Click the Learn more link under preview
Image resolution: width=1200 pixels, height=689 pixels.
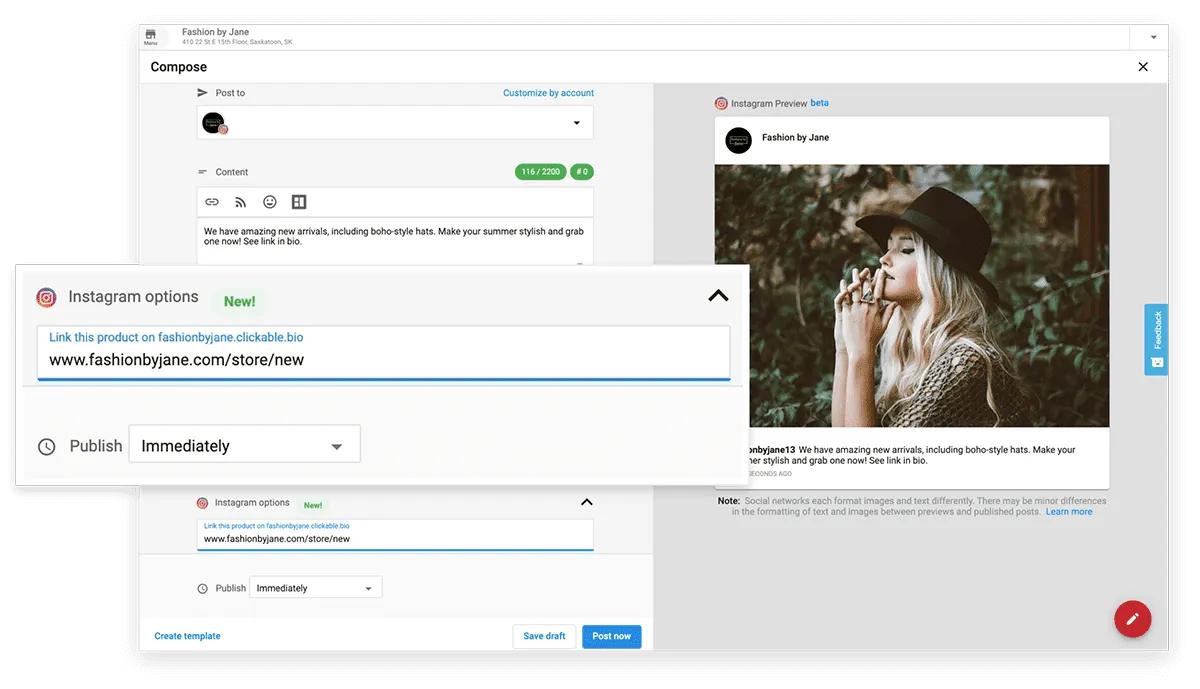click(x=1069, y=512)
